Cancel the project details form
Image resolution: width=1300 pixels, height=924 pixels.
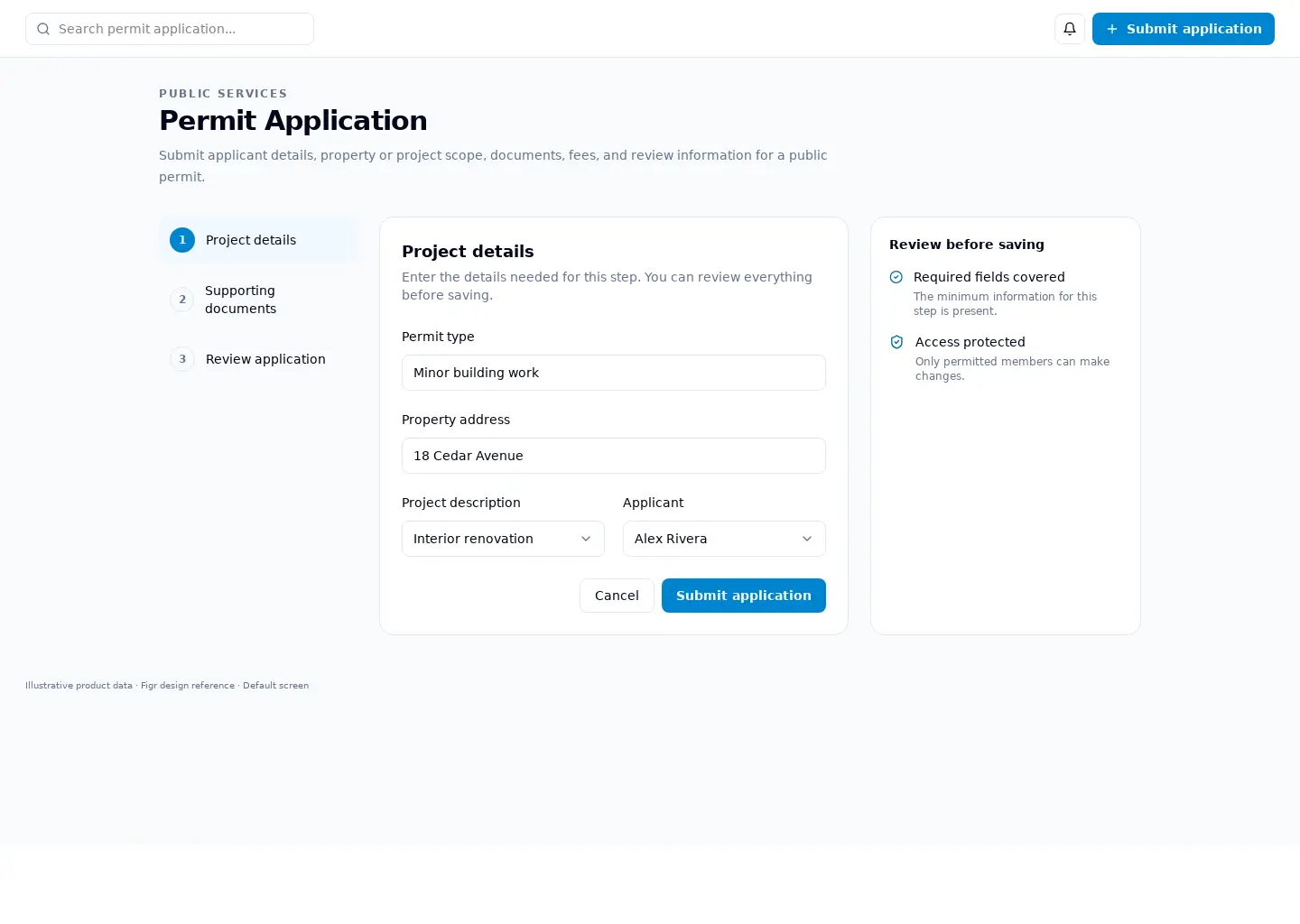[x=617, y=596]
